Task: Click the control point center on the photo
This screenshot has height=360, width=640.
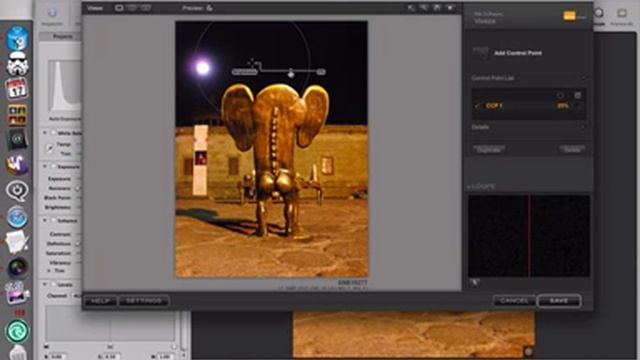Action: click(x=252, y=62)
